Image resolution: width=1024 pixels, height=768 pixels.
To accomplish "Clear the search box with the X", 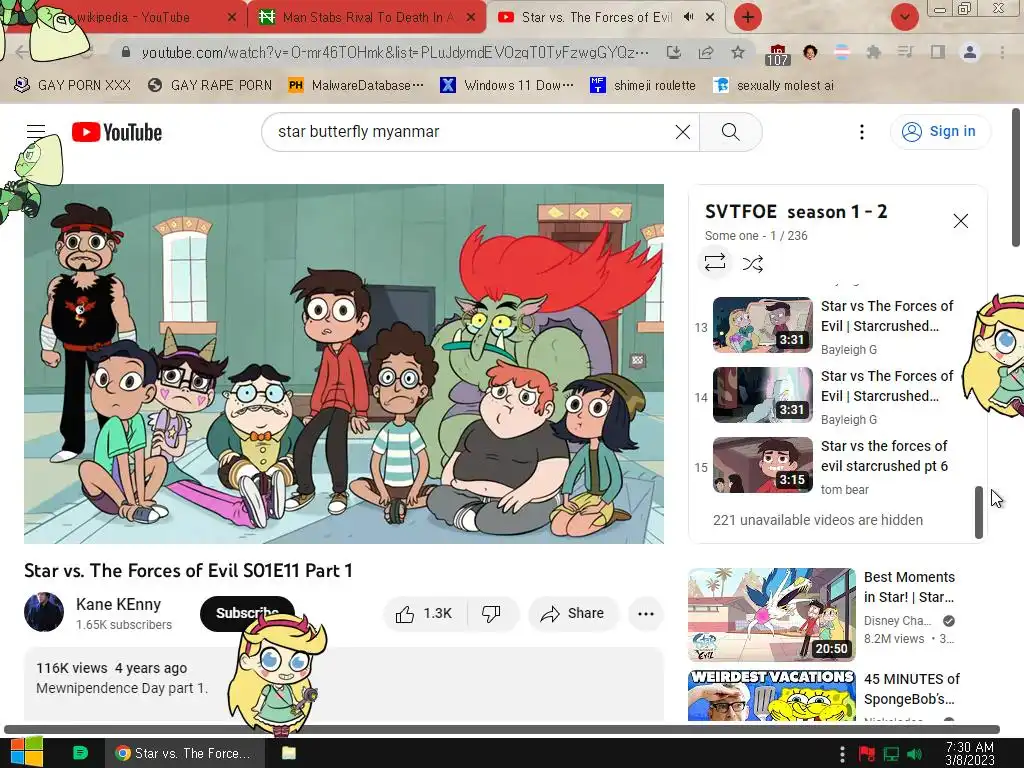I will coord(682,132).
